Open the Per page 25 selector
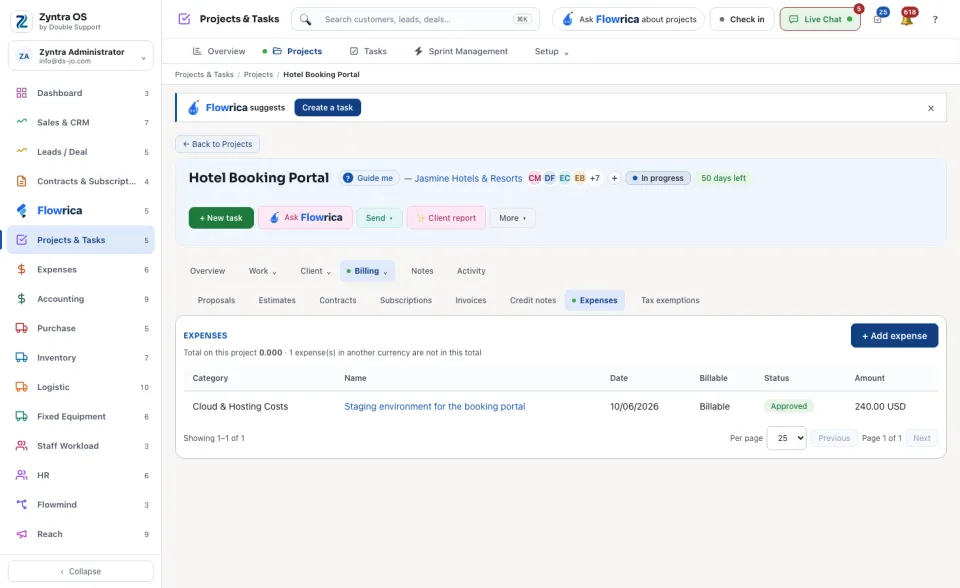This screenshot has width=960, height=588. click(786, 438)
